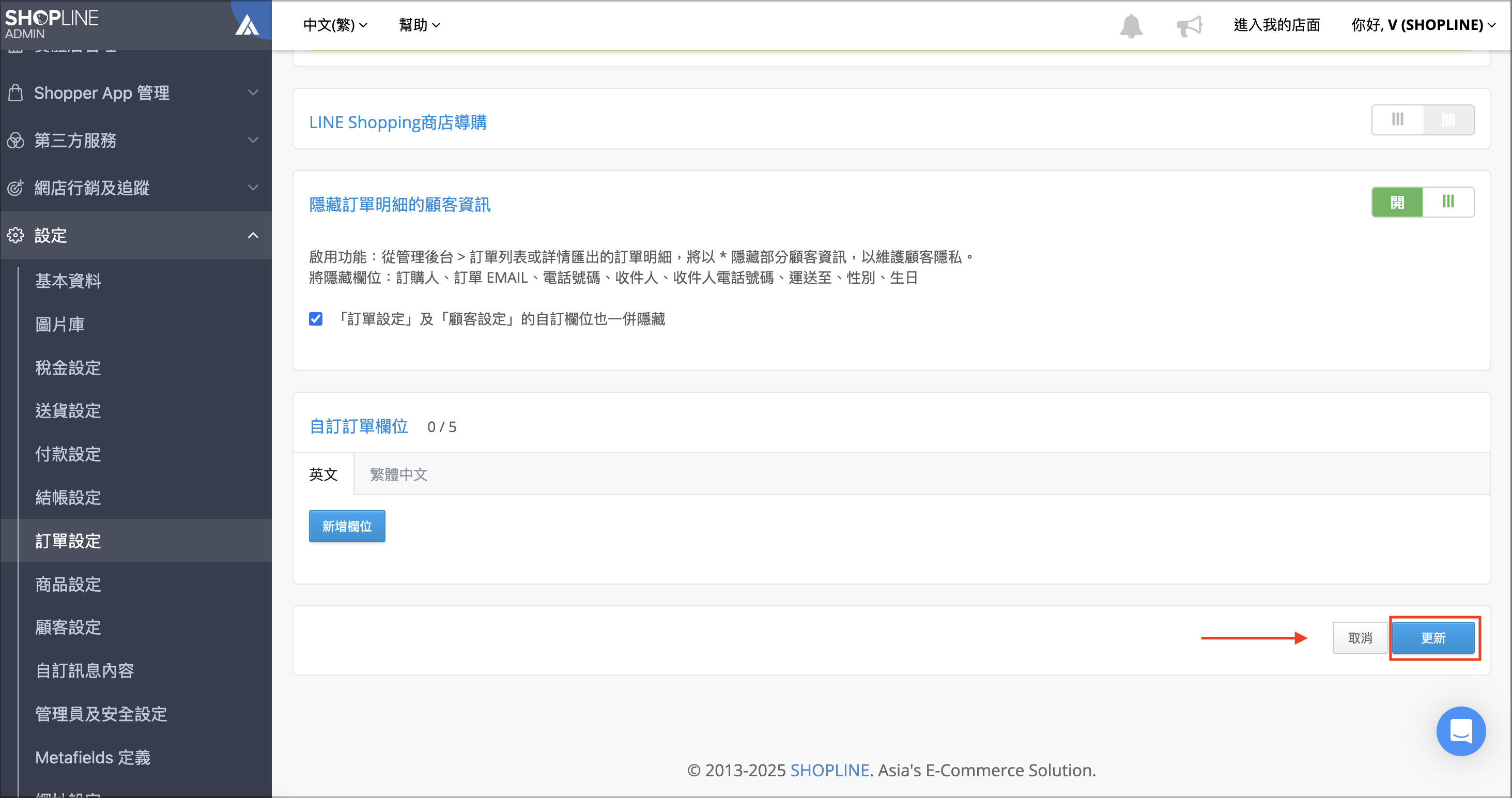Click the LINE Shopping商店導購 heading
The image size is (1512, 798).
click(398, 122)
